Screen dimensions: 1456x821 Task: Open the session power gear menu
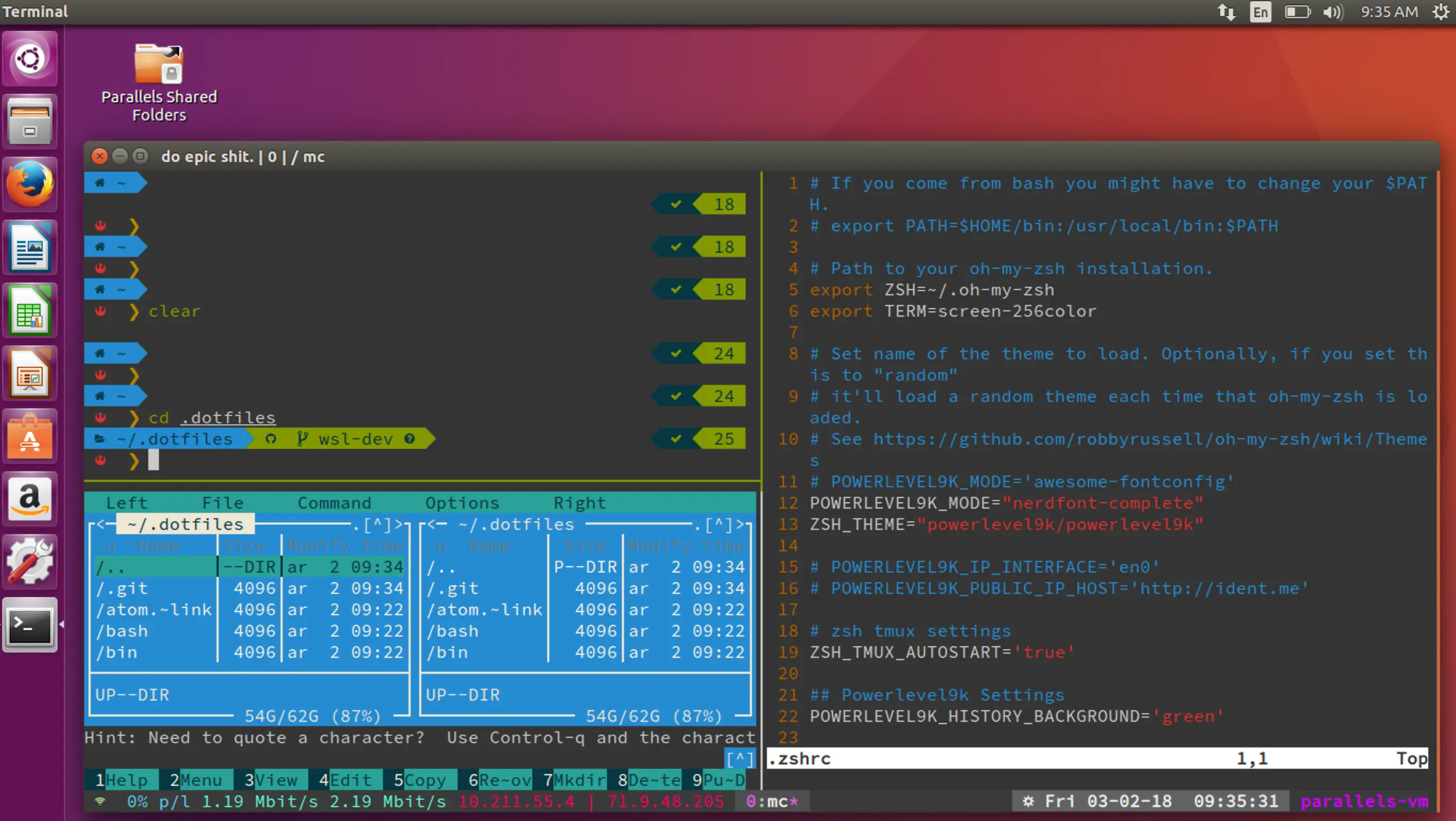point(1441,12)
